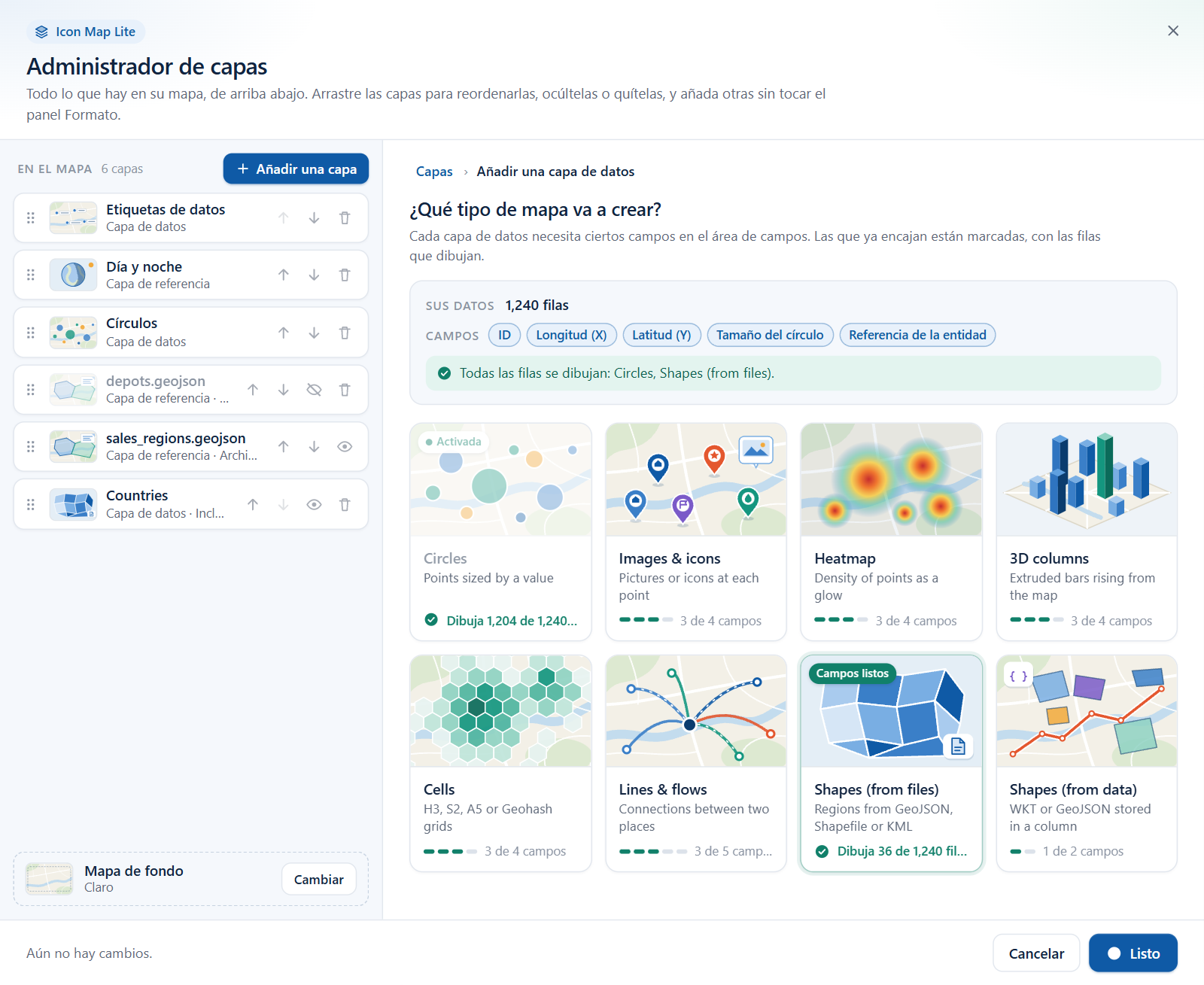Screen dimensions: 1204x985
Task: Select Shapes (from data) card
Action: 1087,763
